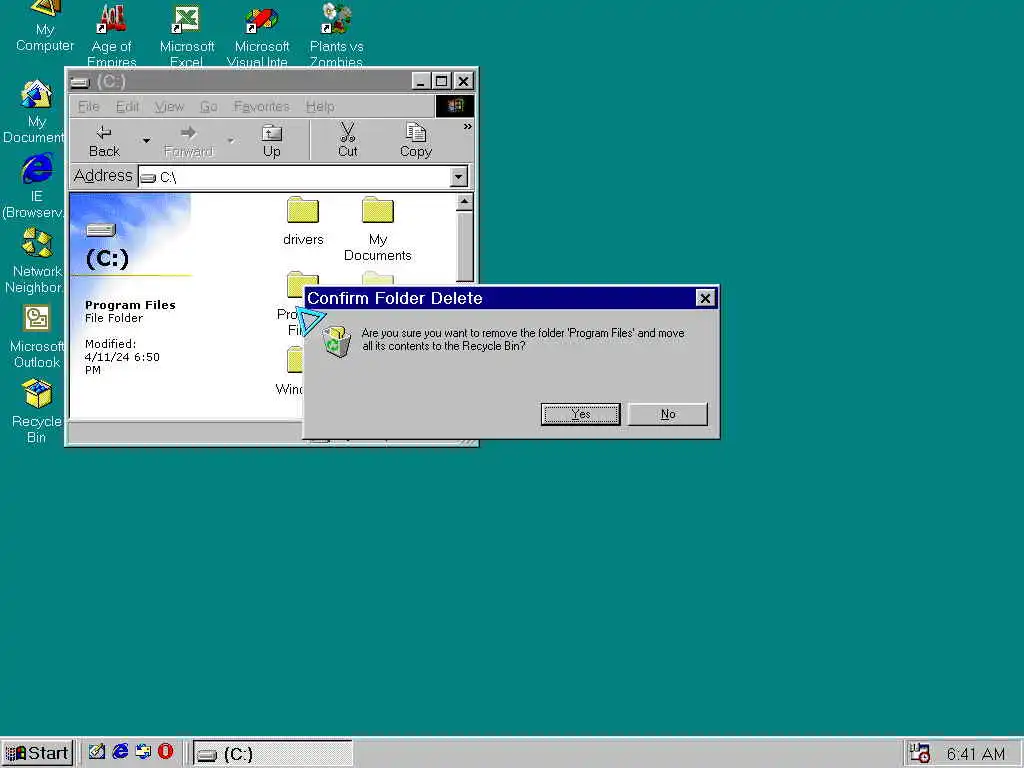Click the Cut scissors toolbar button
1024x768 pixels.
pyautogui.click(x=347, y=141)
